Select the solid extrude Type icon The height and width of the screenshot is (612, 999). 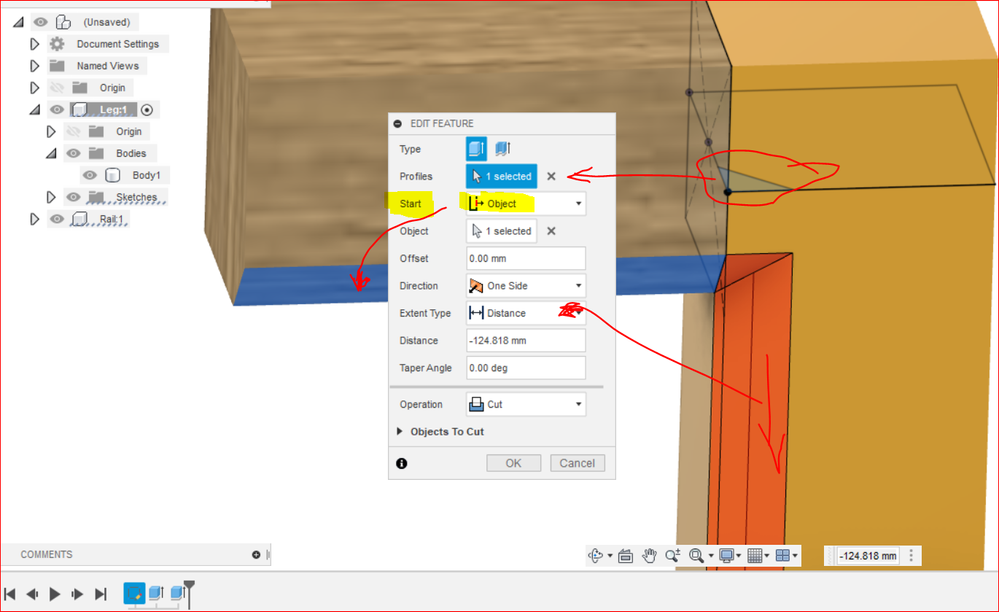click(476, 149)
